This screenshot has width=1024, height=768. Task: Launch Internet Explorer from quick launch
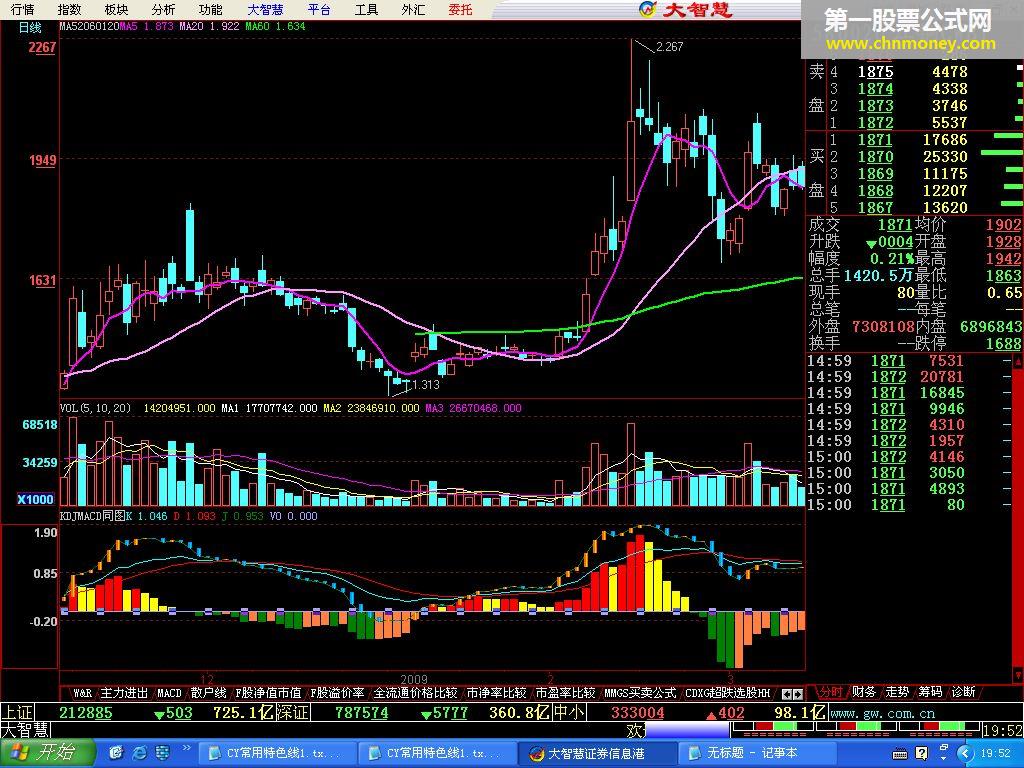[x=140, y=753]
